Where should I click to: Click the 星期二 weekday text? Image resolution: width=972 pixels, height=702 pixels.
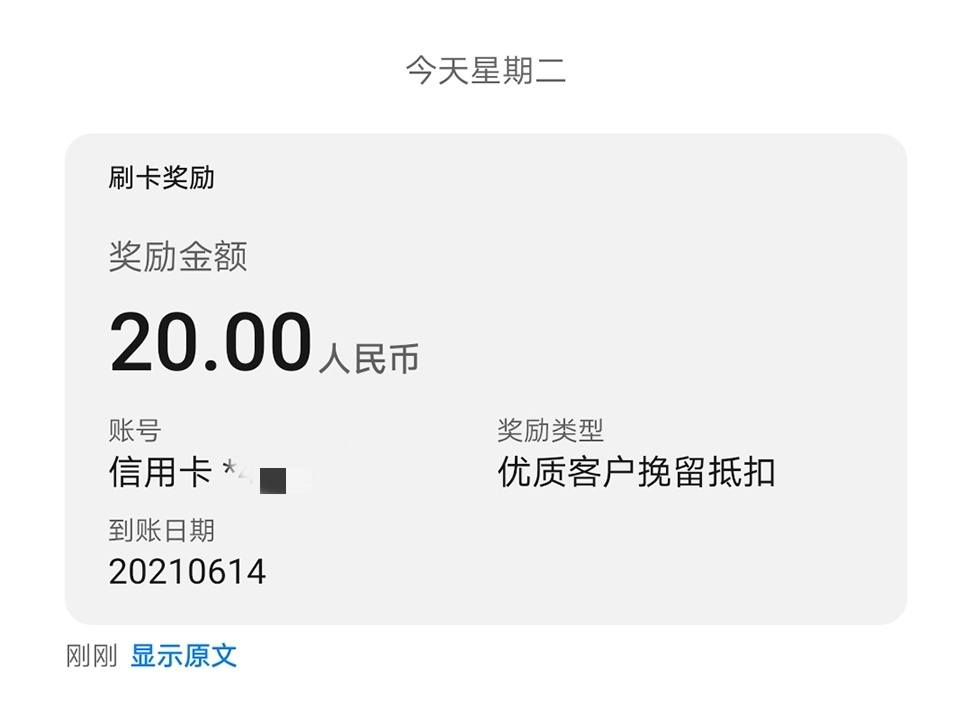tap(518, 70)
